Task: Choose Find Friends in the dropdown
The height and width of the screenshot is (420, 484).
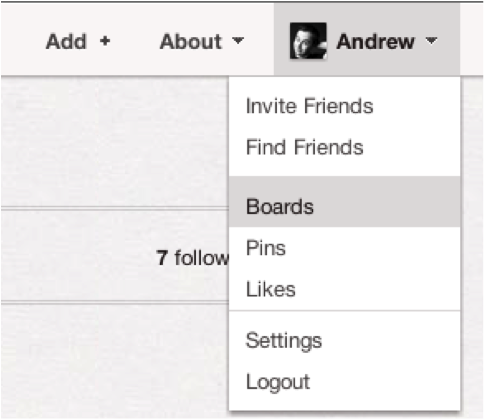Action: (x=304, y=147)
